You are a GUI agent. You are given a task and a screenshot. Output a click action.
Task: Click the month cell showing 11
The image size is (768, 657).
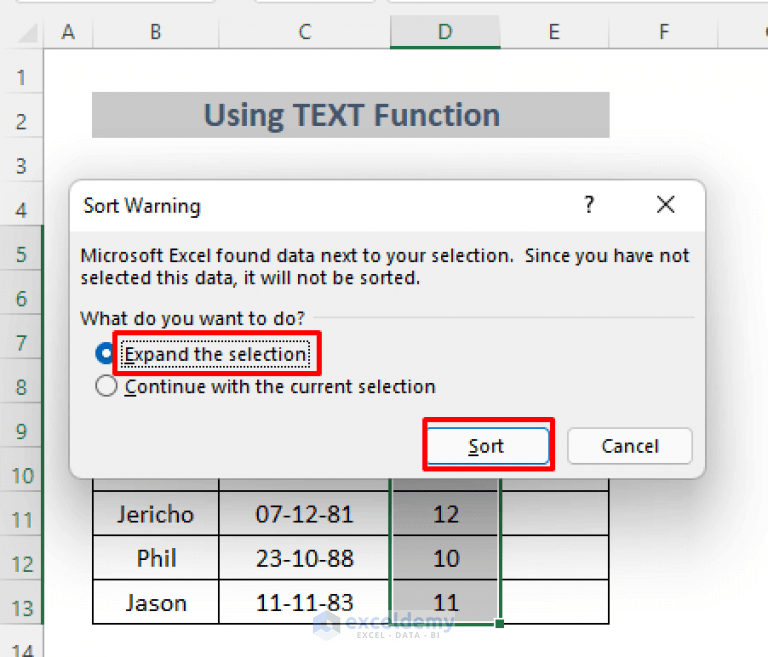445,602
